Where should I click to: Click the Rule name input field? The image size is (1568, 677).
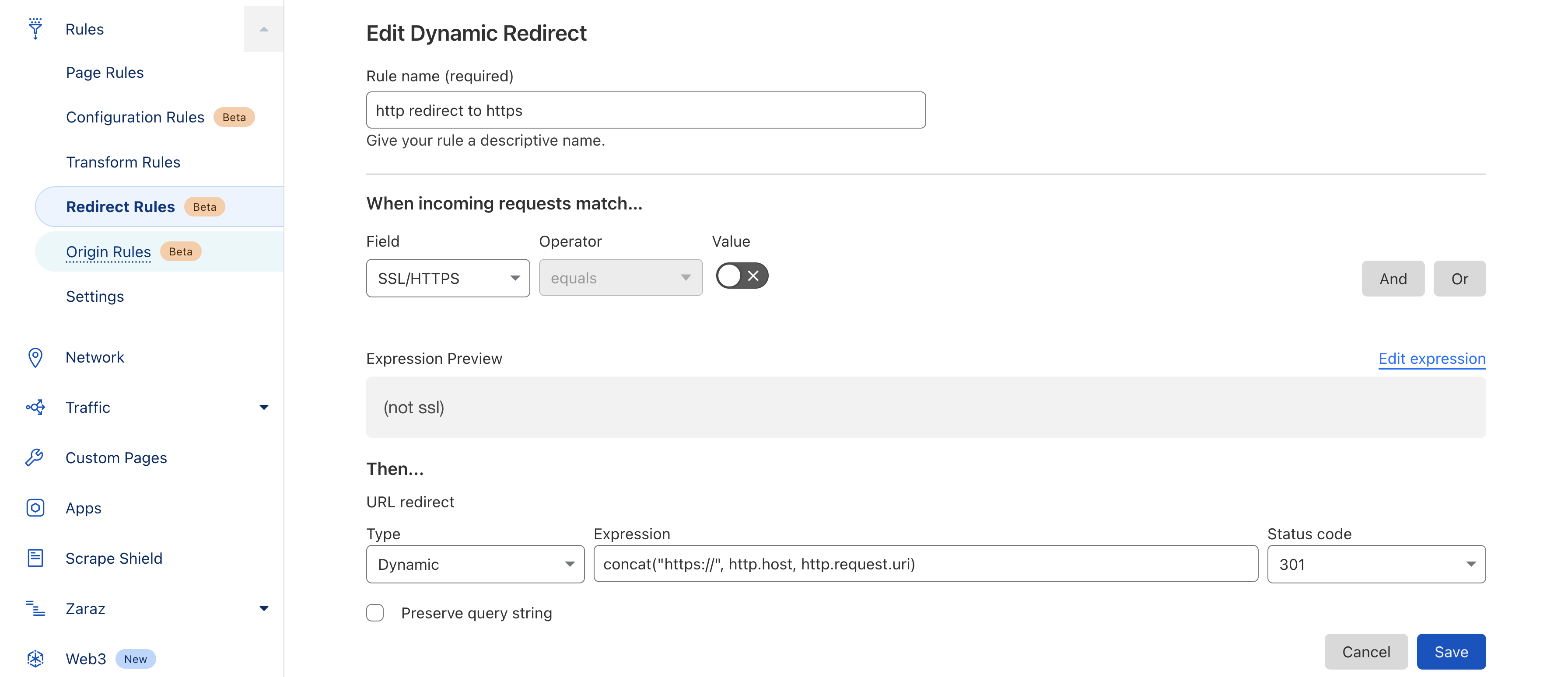click(645, 110)
